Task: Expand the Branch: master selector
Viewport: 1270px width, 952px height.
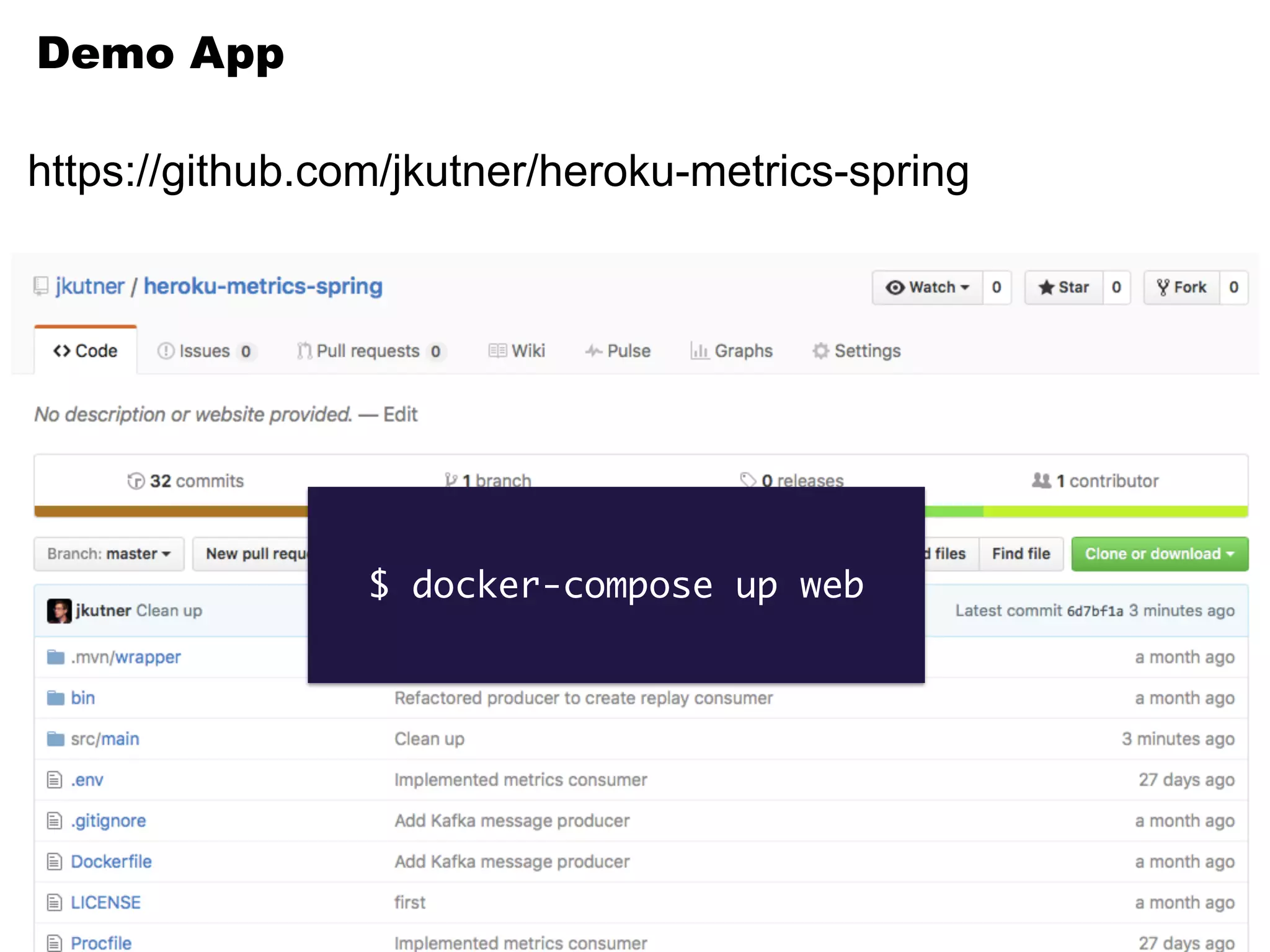Action: click(x=109, y=553)
